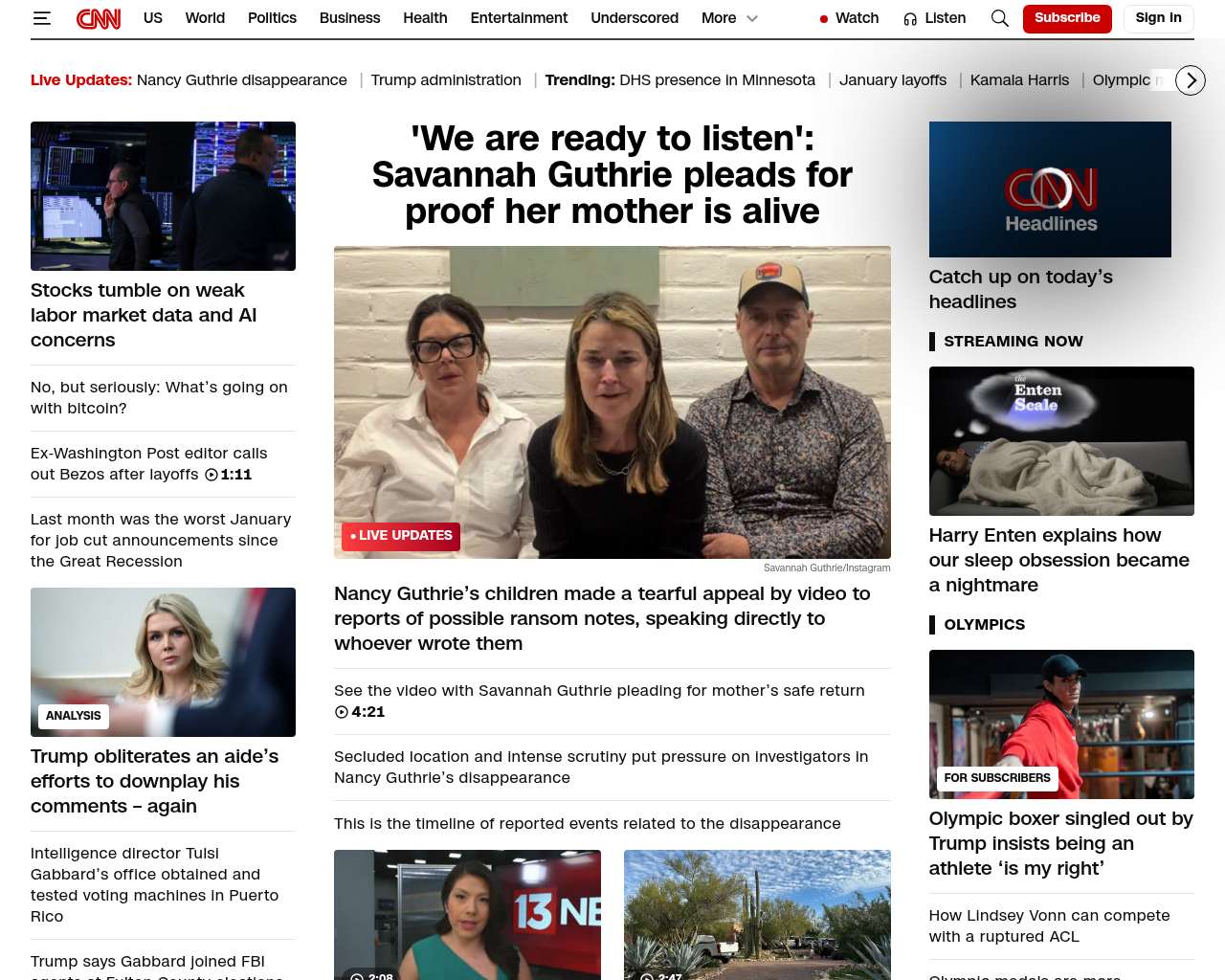Click the red live Watch dot
Image resolution: width=1225 pixels, height=980 pixels.
pos(824,19)
